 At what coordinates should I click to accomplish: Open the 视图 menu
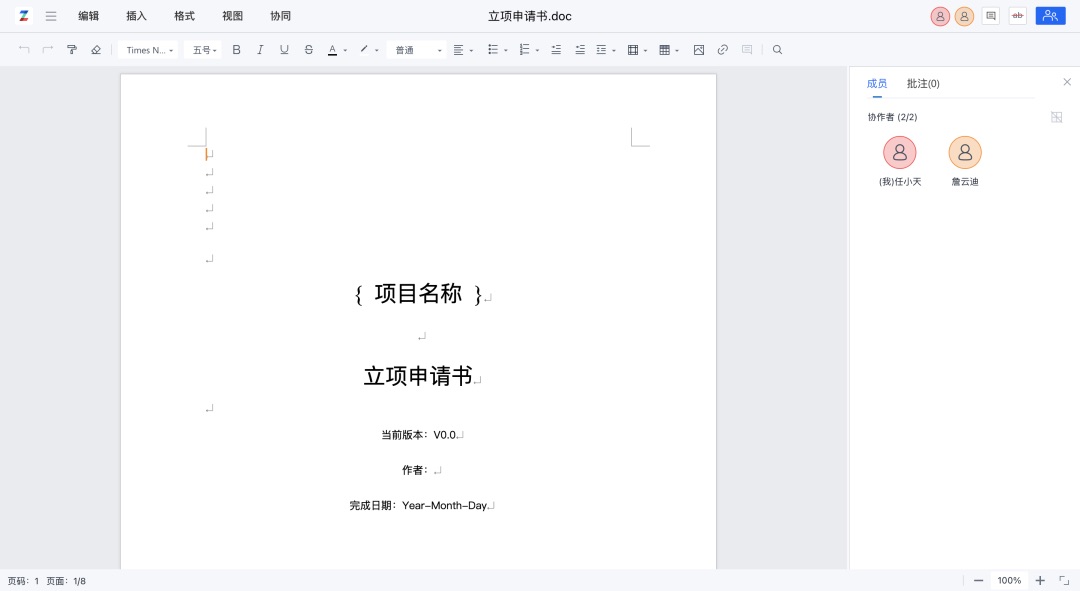click(x=233, y=16)
